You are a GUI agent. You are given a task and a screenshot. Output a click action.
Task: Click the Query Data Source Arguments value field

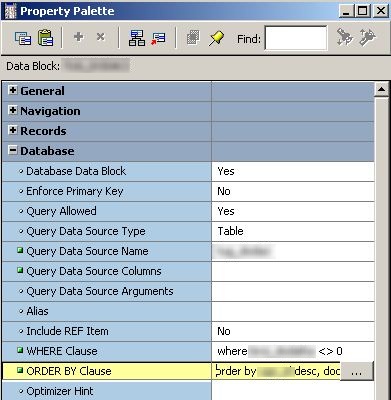[x=293, y=291]
